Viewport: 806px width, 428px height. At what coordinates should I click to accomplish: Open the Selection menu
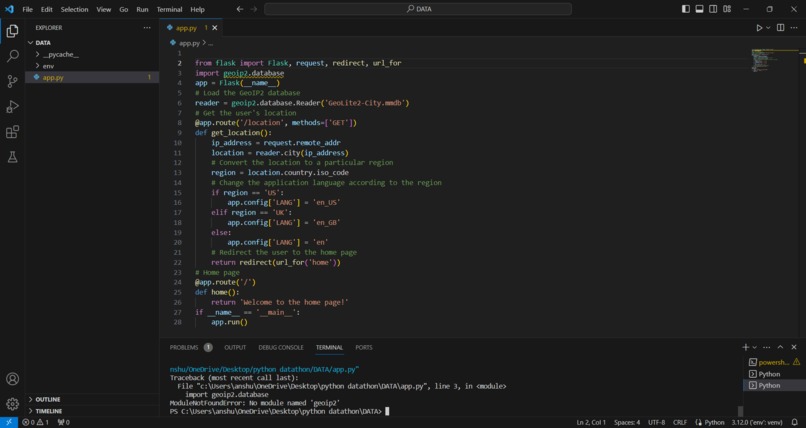click(75, 9)
